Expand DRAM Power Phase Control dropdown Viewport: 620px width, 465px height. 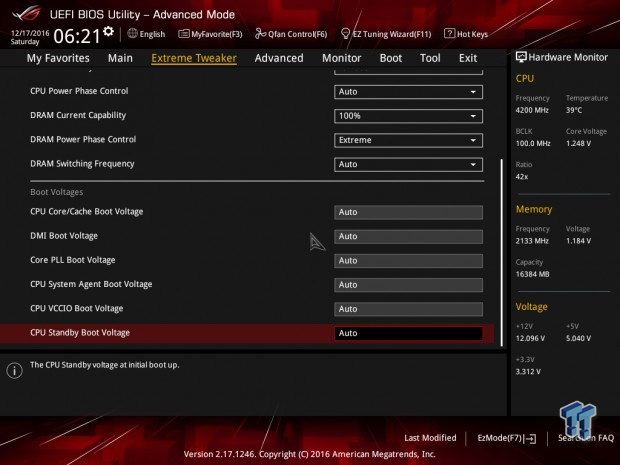pyautogui.click(x=408, y=140)
